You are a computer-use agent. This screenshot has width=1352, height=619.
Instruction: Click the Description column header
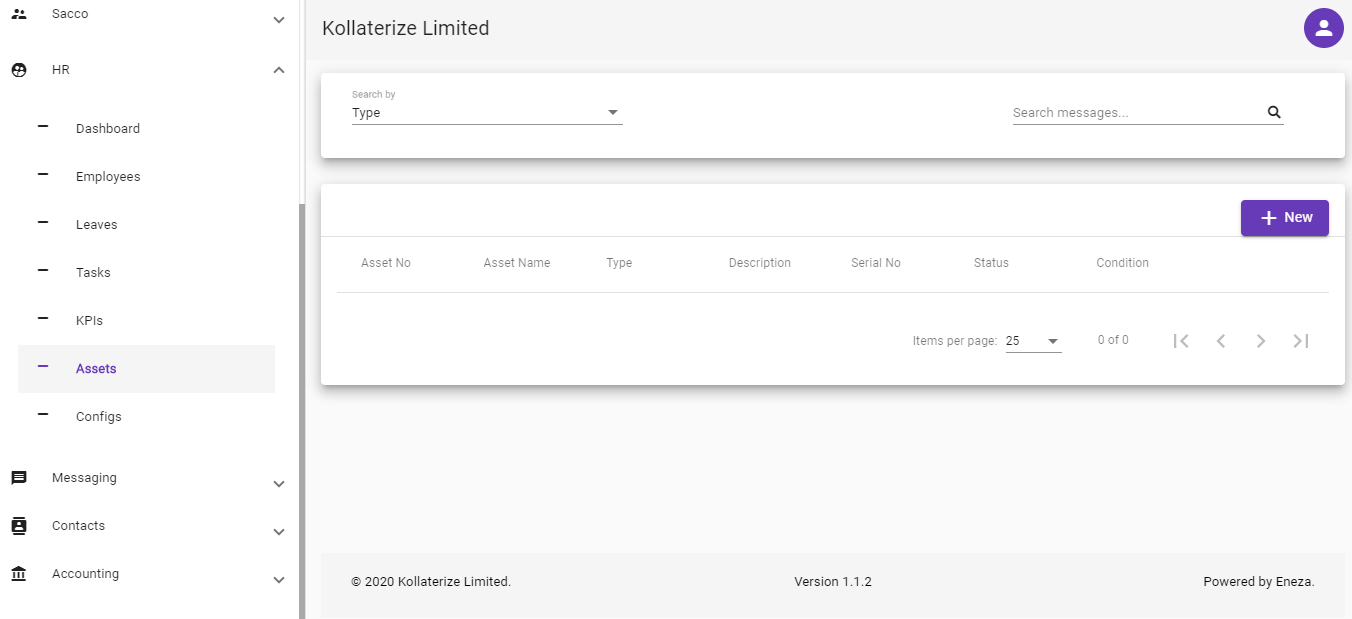(760, 263)
